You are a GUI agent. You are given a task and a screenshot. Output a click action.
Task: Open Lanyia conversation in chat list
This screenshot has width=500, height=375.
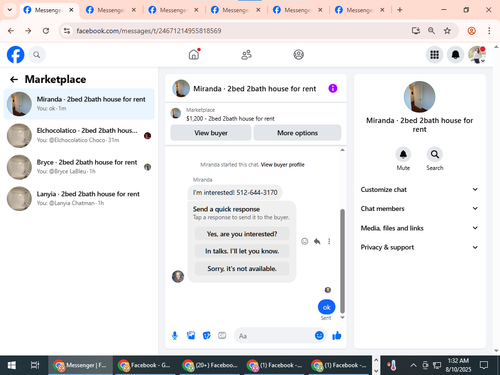[x=79, y=198]
